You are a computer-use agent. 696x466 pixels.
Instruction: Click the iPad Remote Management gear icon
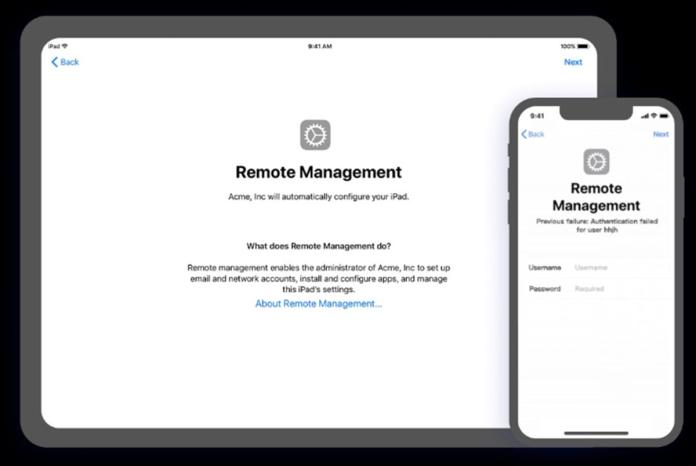(x=315, y=135)
